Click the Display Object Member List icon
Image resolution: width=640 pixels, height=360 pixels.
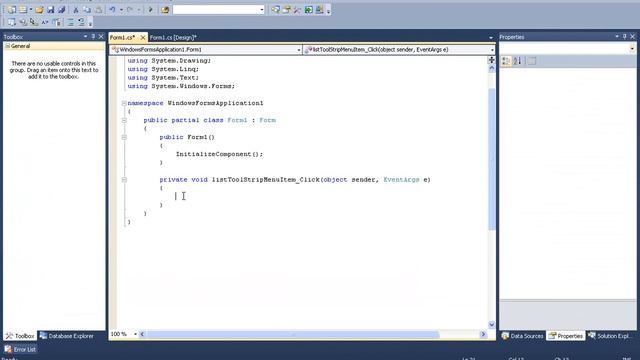pos(12,22)
